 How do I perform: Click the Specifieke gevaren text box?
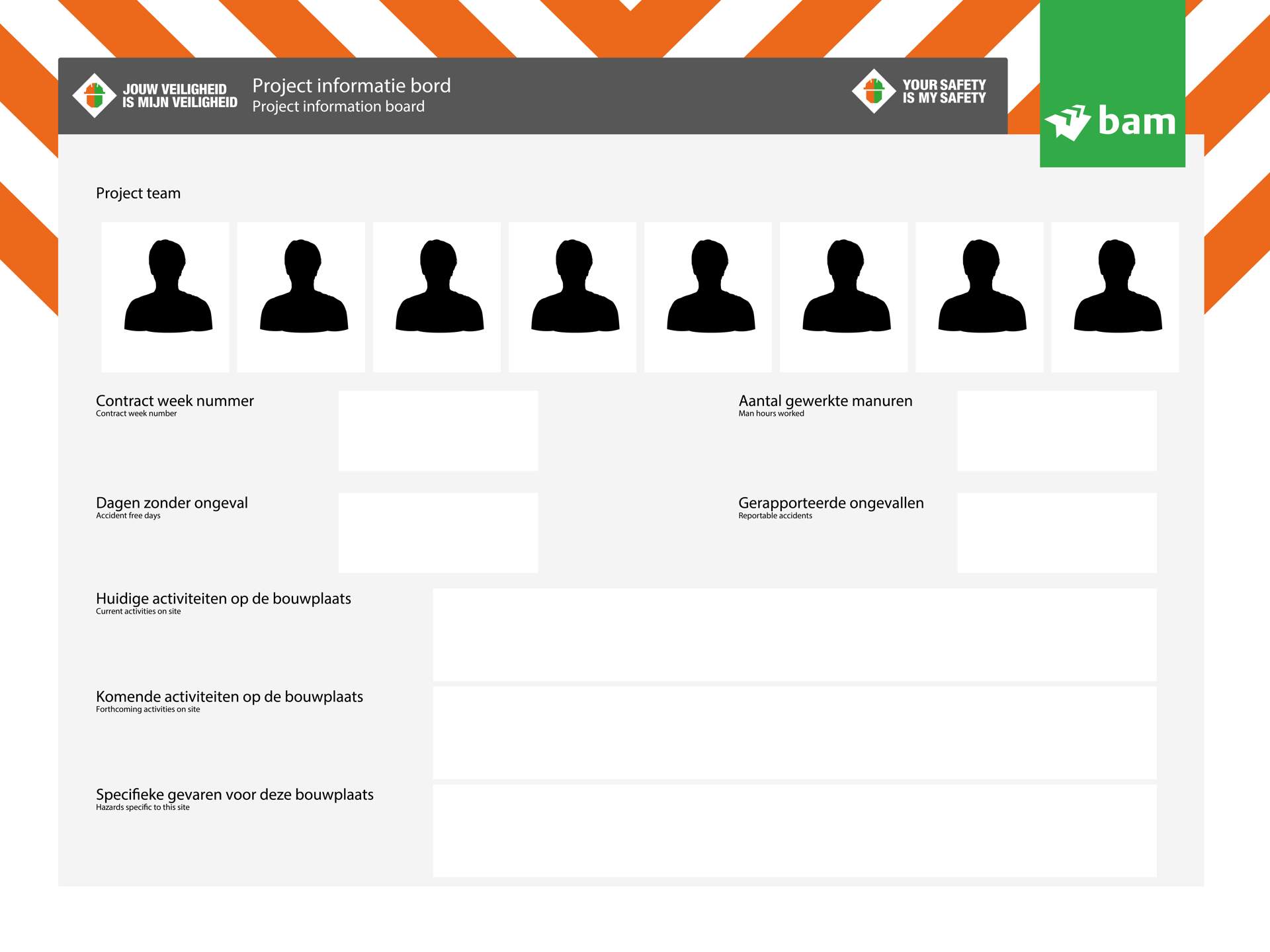[x=794, y=830]
